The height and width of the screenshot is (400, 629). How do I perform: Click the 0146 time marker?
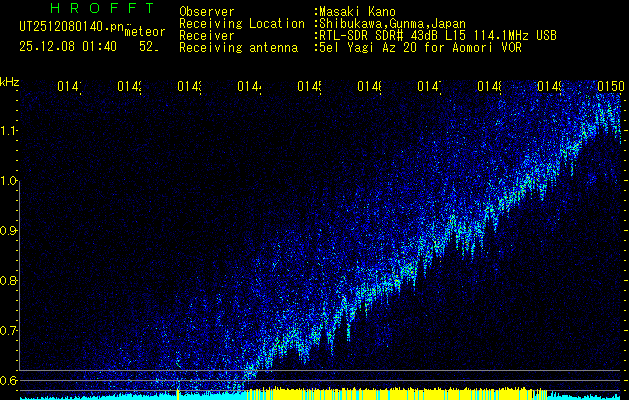pyautogui.click(x=369, y=86)
